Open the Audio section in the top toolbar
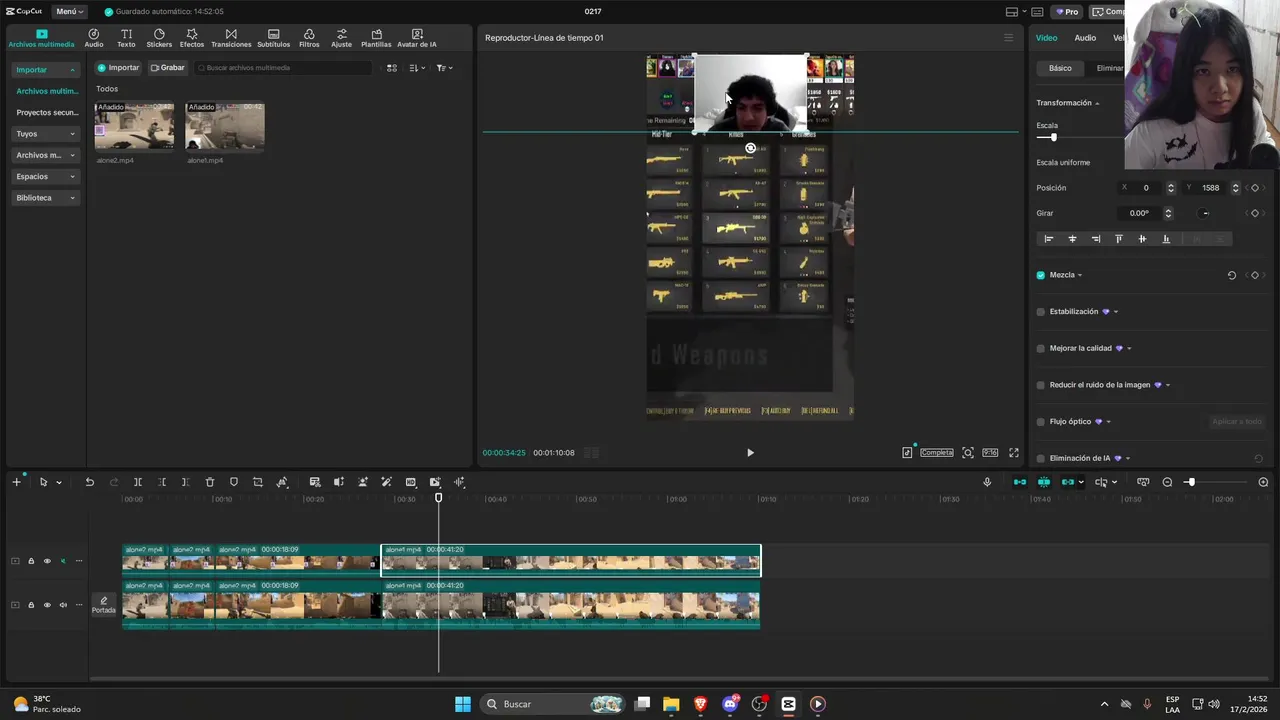The image size is (1280, 720). click(x=94, y=38)
